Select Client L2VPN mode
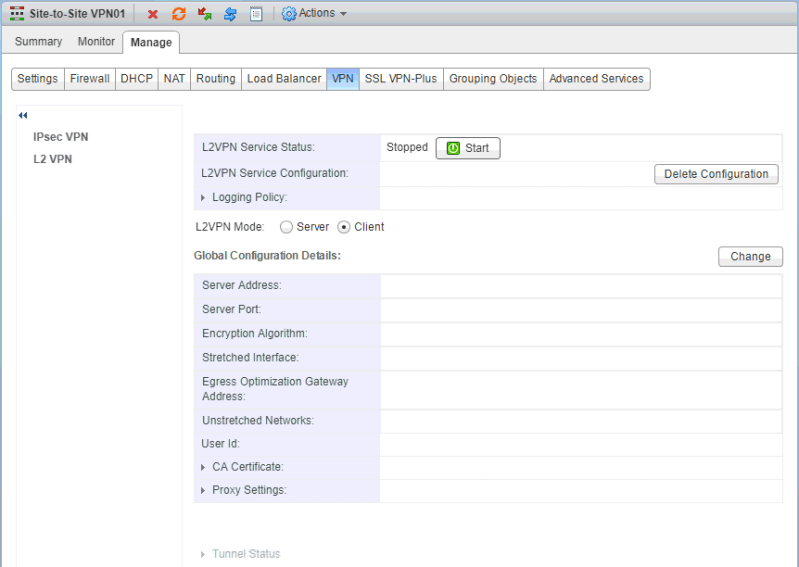This screenshot has width=799, height=567. tap(344, 227)
